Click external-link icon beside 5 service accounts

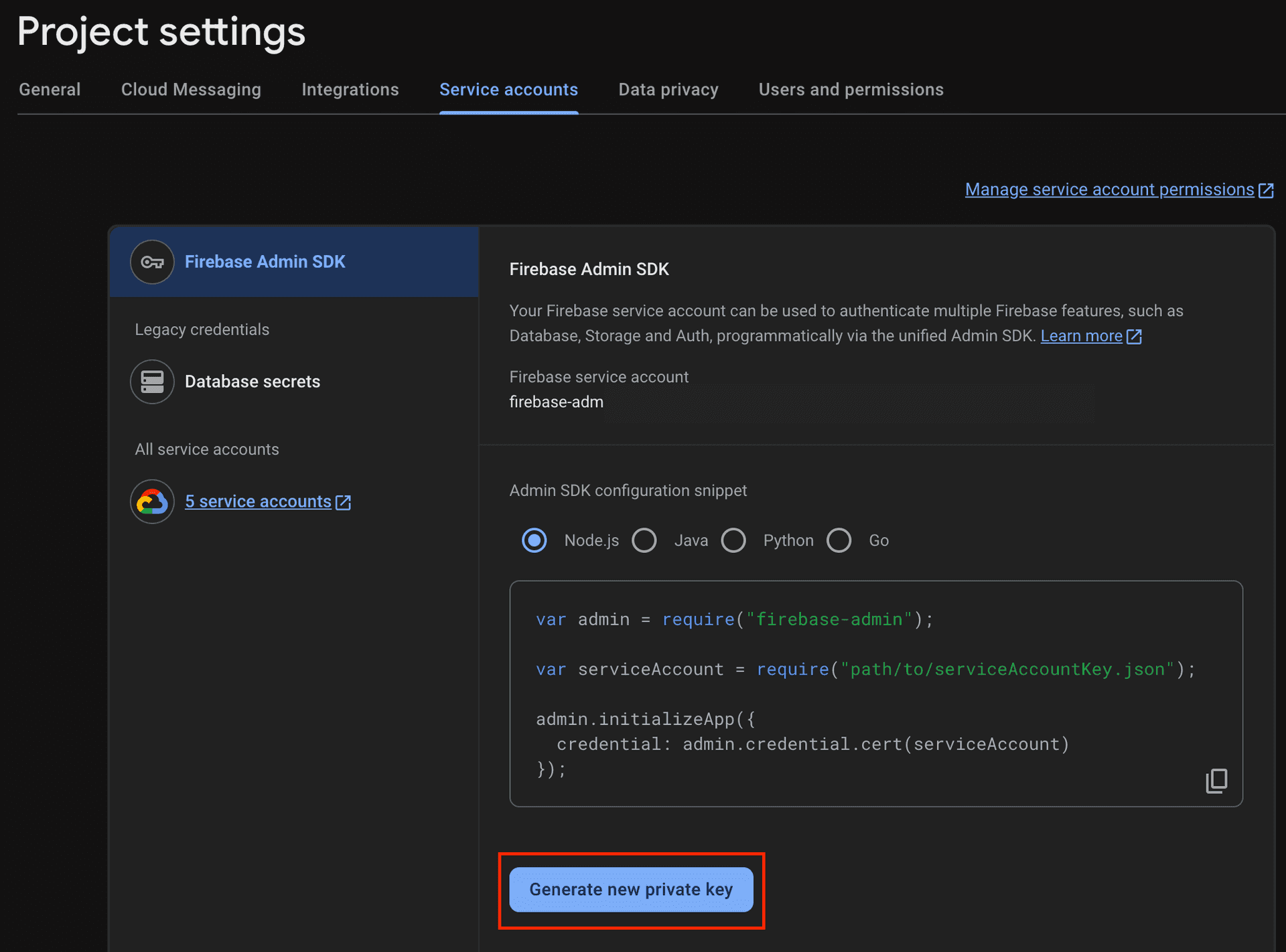coord(343,502)
